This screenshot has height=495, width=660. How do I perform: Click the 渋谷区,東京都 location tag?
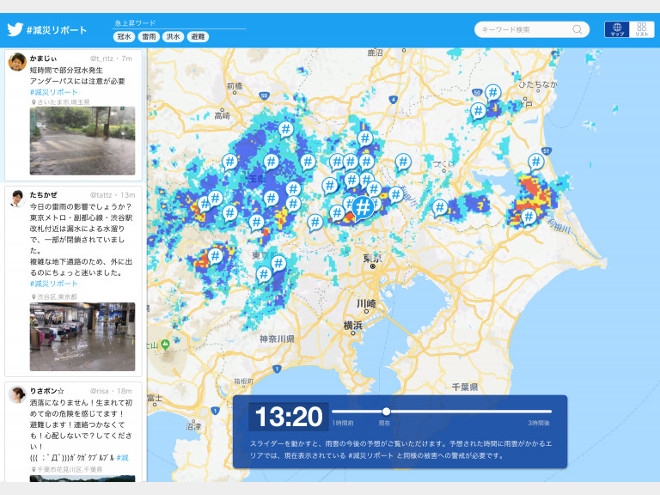[x=59, y=297]
